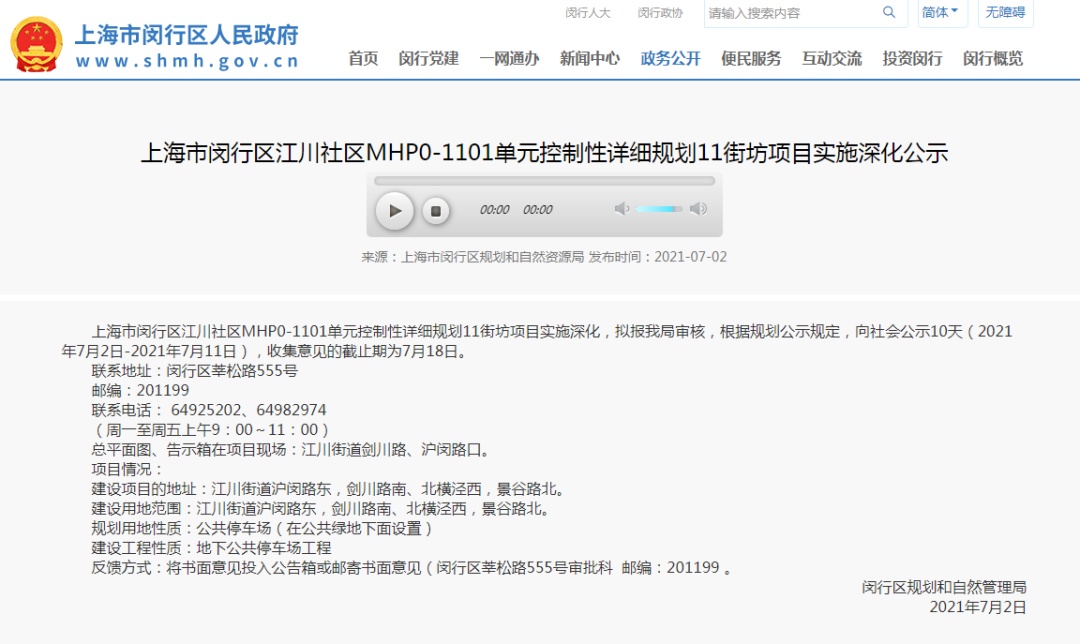Screen dimensions: 1080x644
Task: Open the 闵行党建 menu
Action: tap(428, 59)
